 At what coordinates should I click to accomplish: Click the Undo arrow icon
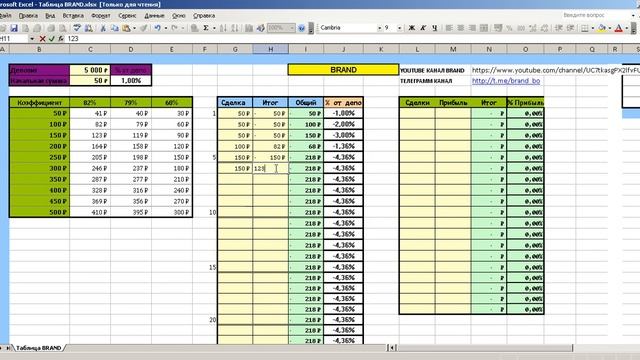157,28
